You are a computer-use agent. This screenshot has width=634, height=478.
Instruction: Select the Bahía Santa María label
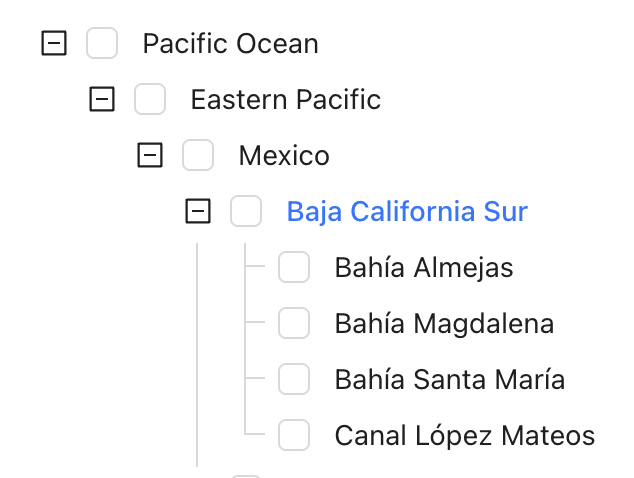tap(450, 380)
